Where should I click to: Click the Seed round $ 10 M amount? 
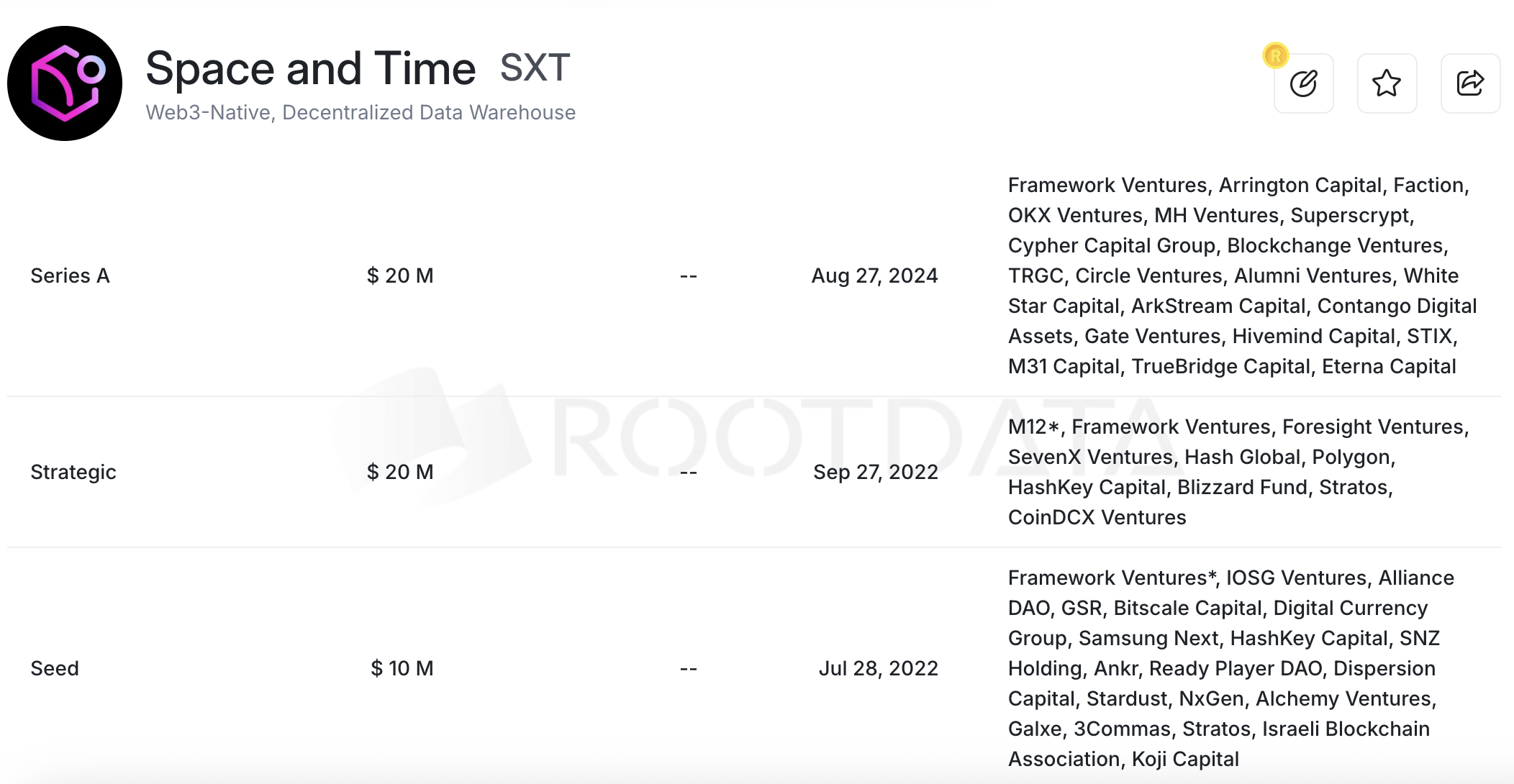pos(402,669)
